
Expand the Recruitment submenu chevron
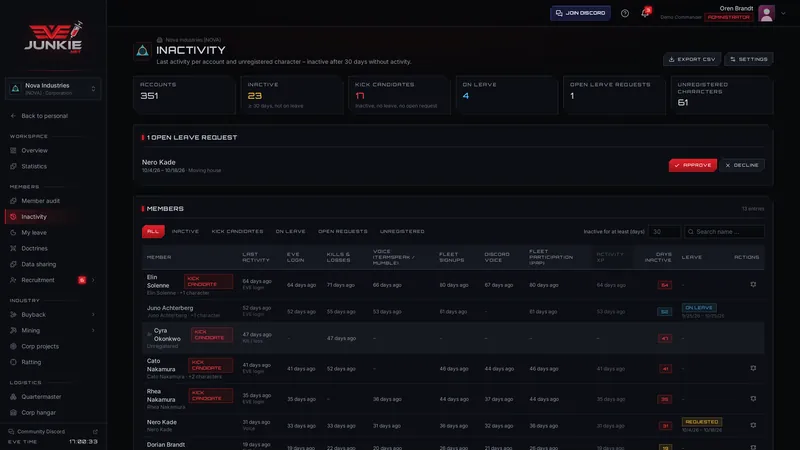(93, 280)
